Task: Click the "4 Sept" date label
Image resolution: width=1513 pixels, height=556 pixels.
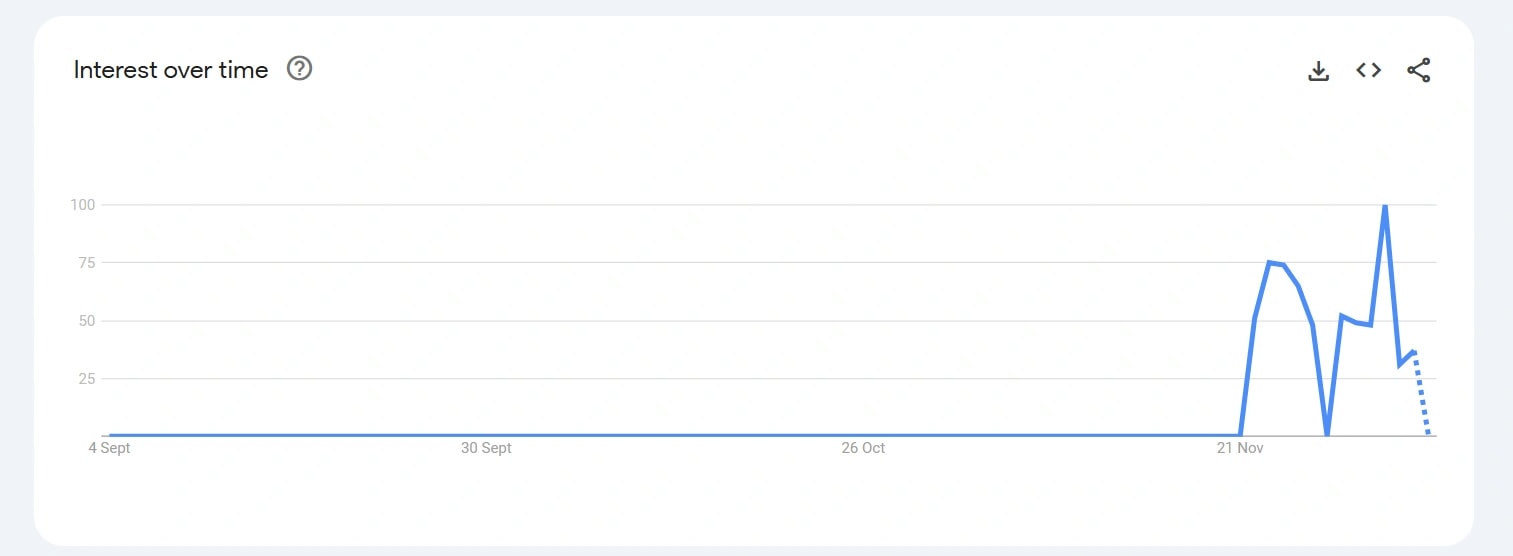Action: [x=109, y=448]
